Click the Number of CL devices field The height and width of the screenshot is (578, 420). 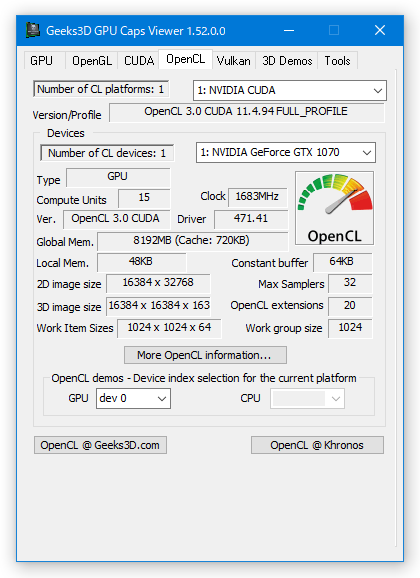[107, 153]
